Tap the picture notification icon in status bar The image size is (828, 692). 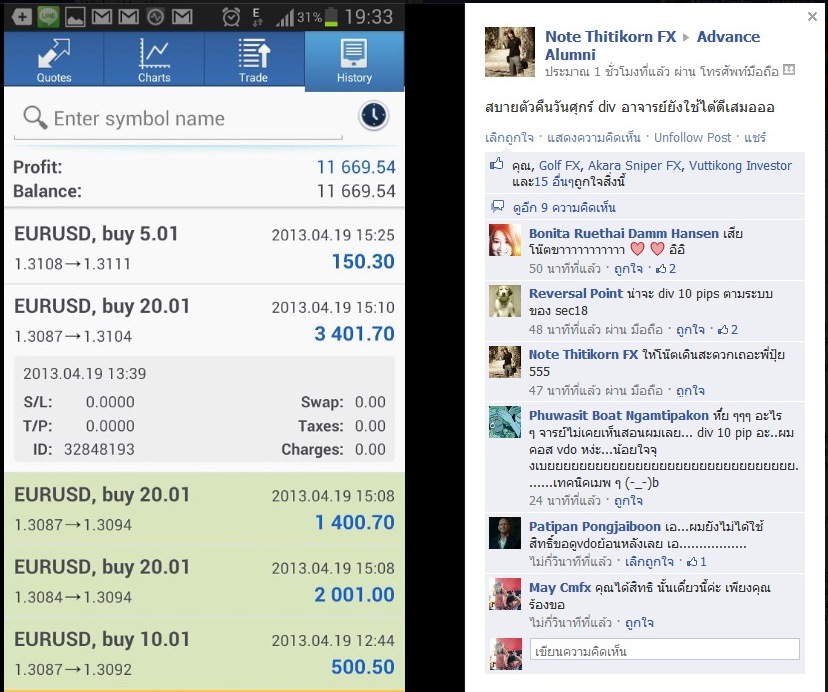pos(75,17)
